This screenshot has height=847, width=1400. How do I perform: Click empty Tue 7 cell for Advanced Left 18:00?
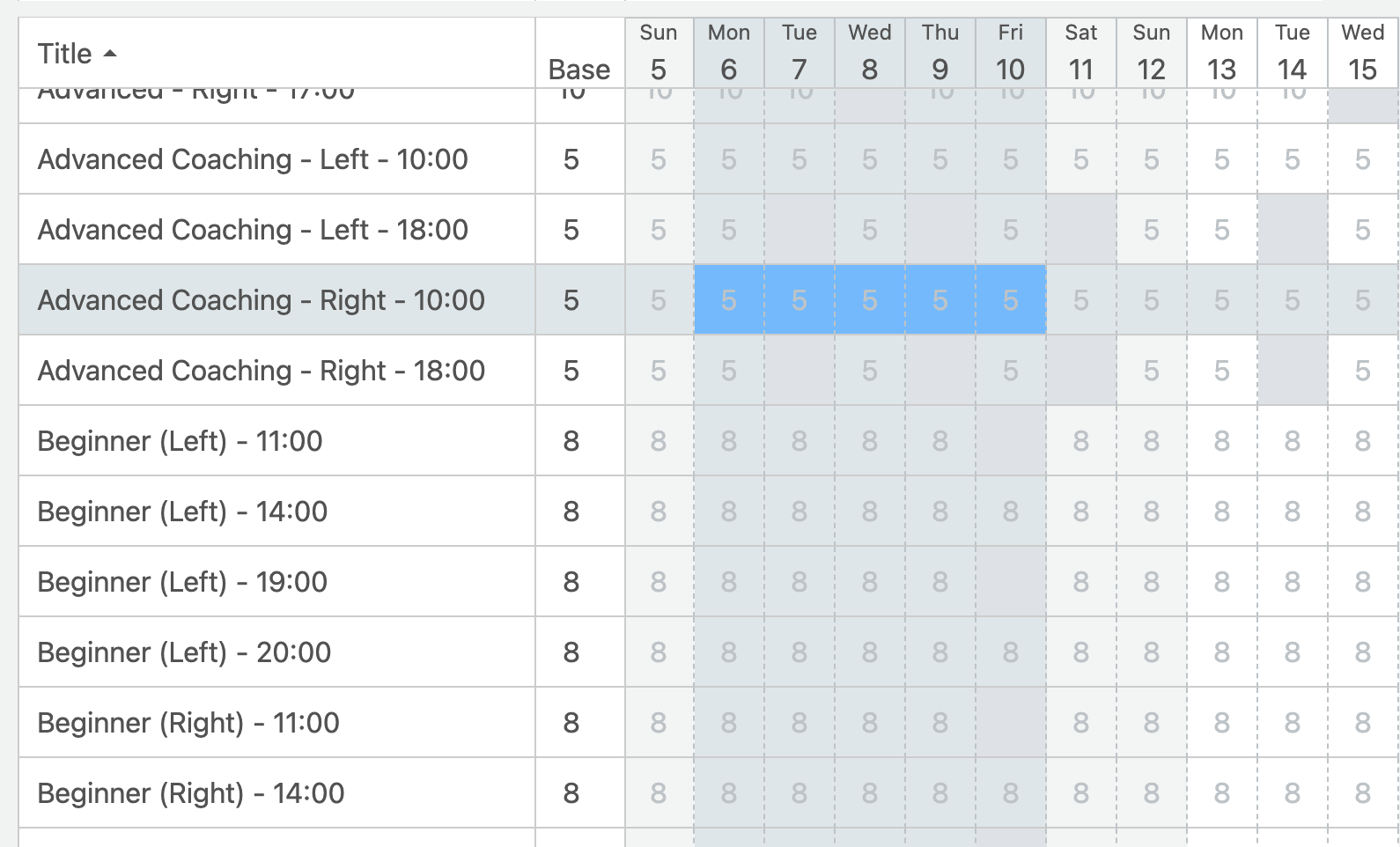click(x=799, y=230)
